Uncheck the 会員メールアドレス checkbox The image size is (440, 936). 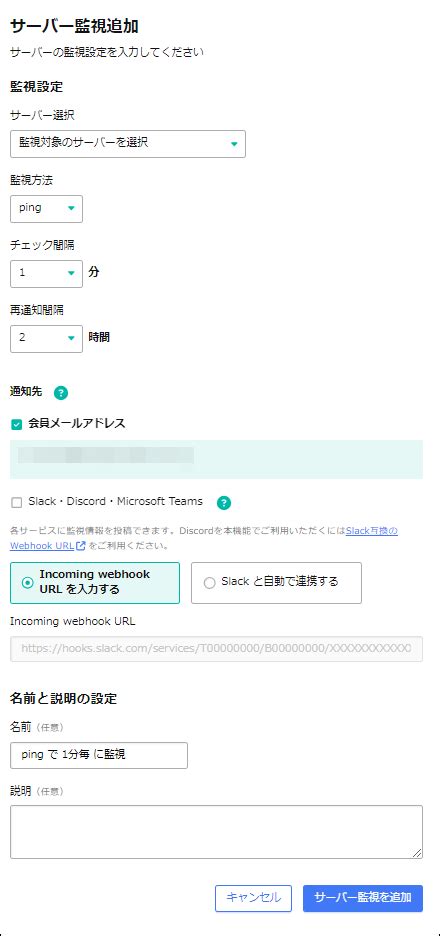(17, 424)
